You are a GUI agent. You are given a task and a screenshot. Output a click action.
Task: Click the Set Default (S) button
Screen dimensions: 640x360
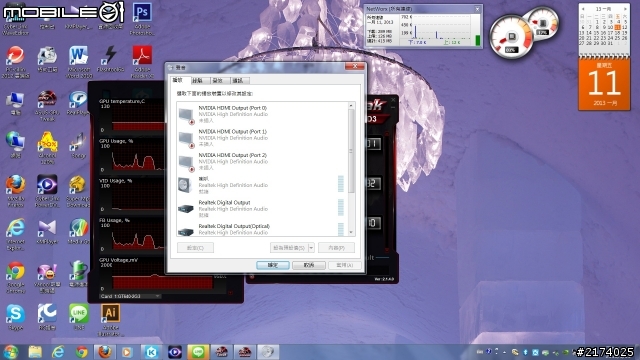point(289,247)
